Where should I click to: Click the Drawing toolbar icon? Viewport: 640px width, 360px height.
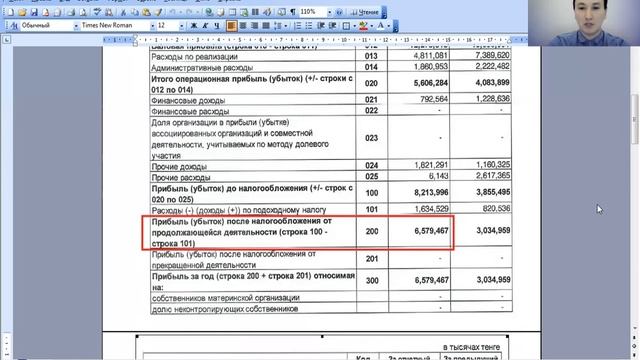point(267,12)
